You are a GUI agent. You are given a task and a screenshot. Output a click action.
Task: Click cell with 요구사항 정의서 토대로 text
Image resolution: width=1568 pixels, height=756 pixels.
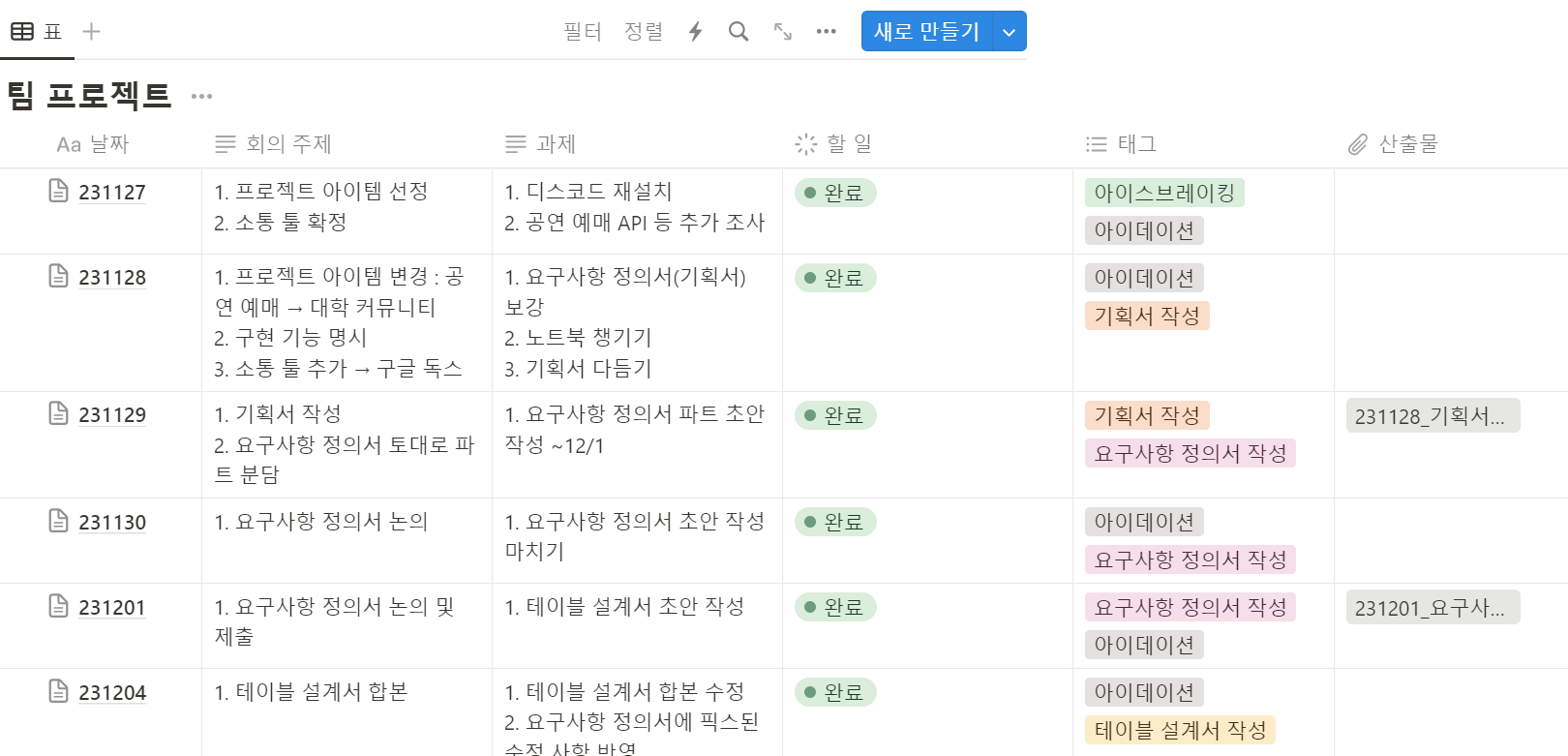point(347,444)
